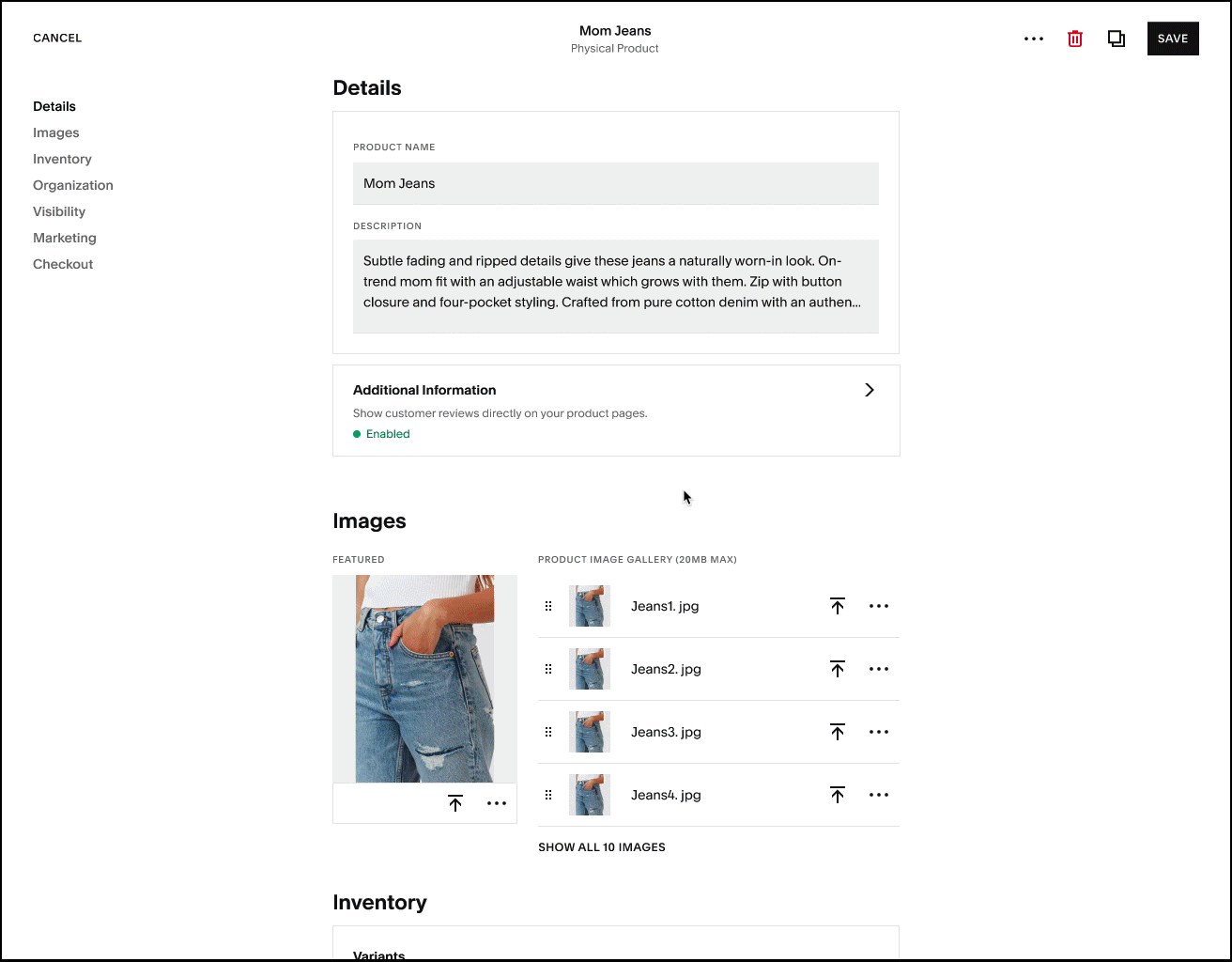Select Jeans2. jpg thumbnail
The width and height of the screenshot is (1232, 962).
(590, 669)
